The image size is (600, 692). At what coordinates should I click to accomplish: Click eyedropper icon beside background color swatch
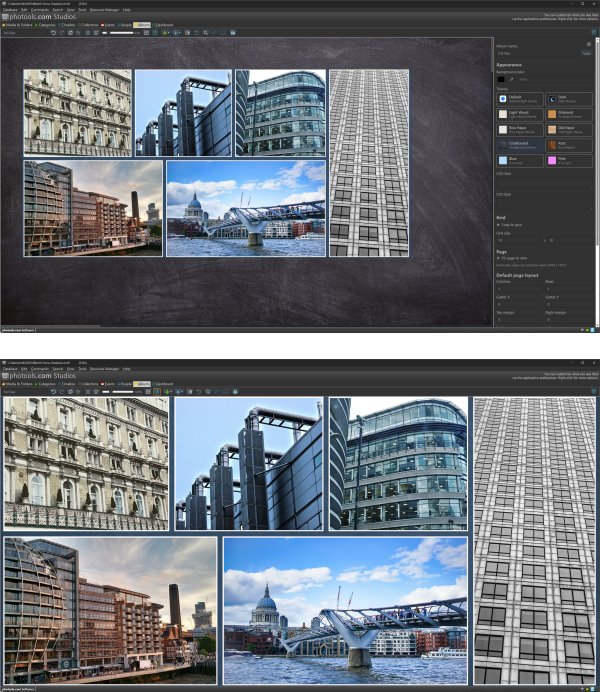point(511,79)
